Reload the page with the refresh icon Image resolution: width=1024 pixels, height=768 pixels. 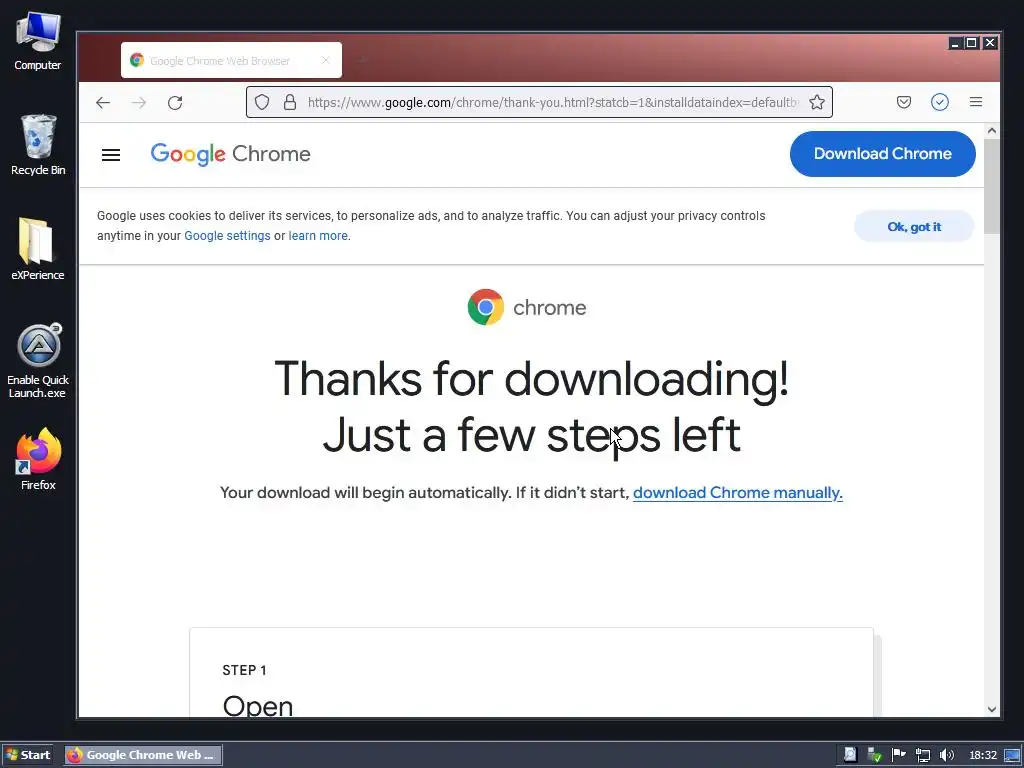(x=174, y=103)
